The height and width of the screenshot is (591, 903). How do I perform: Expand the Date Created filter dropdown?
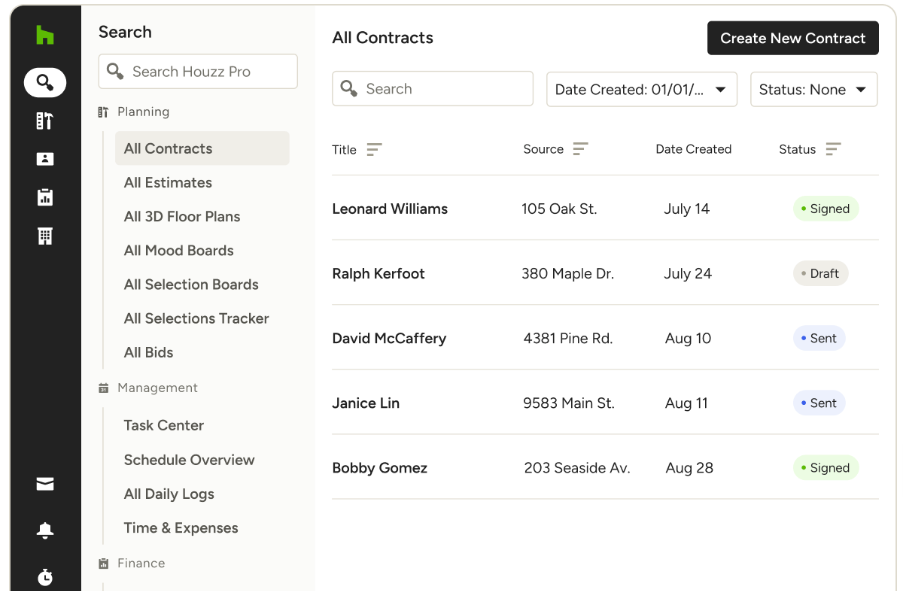click(x=641, y=89)
